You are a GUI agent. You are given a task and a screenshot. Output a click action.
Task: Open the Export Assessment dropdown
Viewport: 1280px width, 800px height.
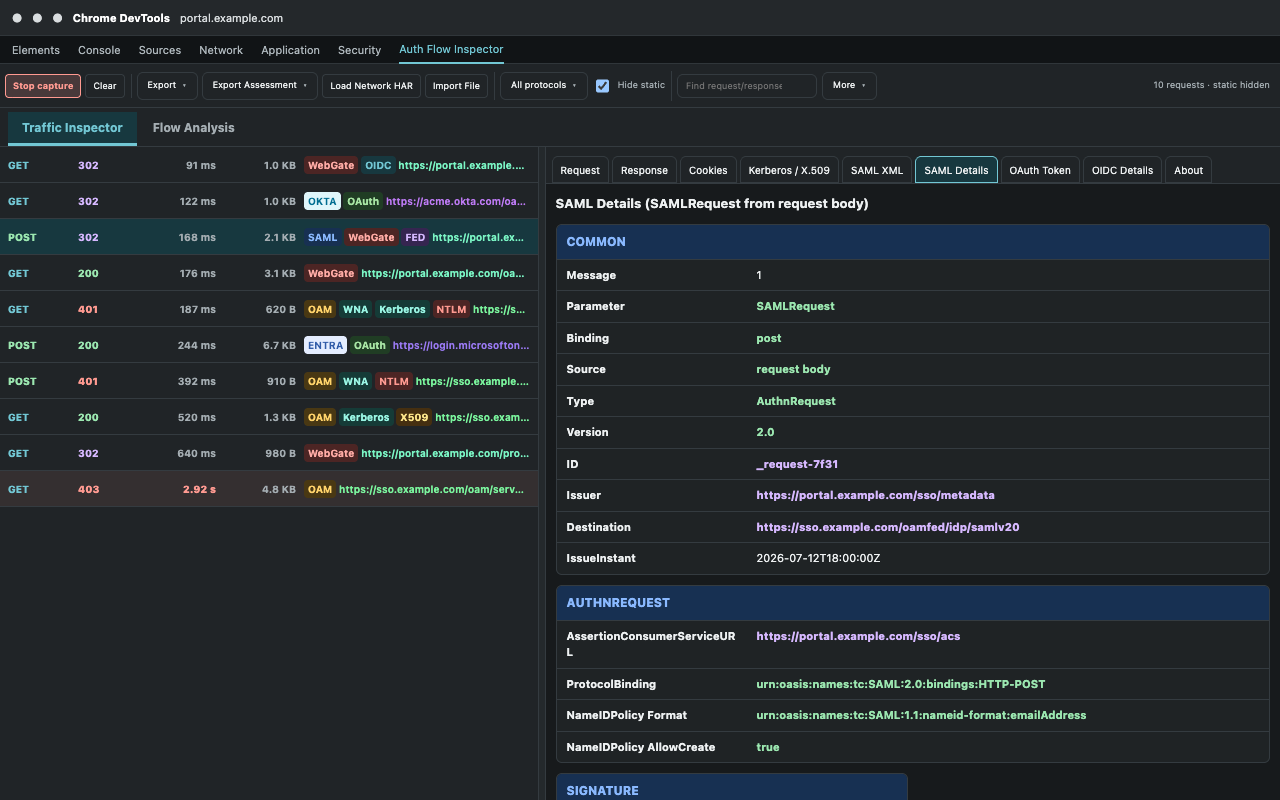pos(260,86)
